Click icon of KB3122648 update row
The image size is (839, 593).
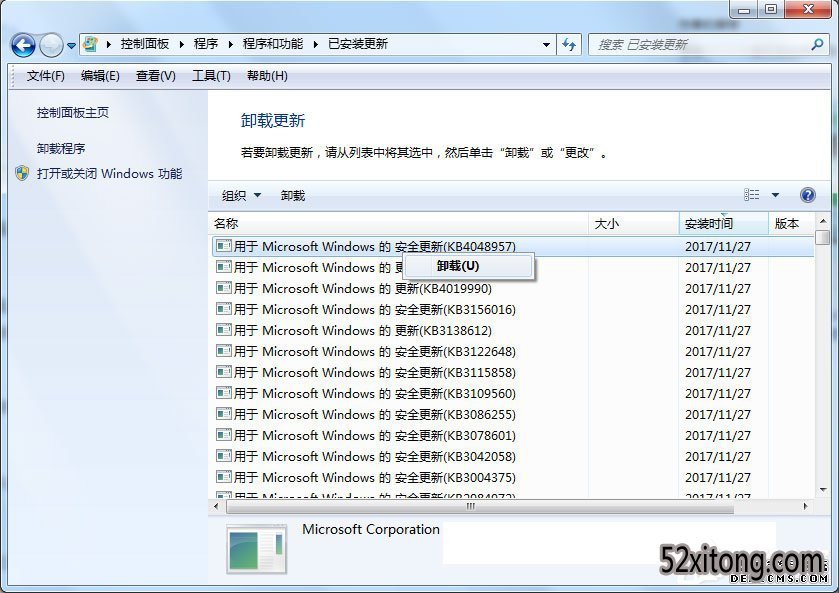coord(224,351)
